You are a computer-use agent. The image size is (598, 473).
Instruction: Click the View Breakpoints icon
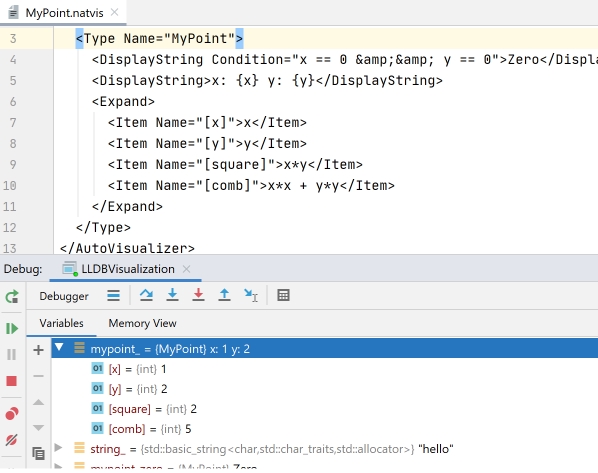click(12, 413)
